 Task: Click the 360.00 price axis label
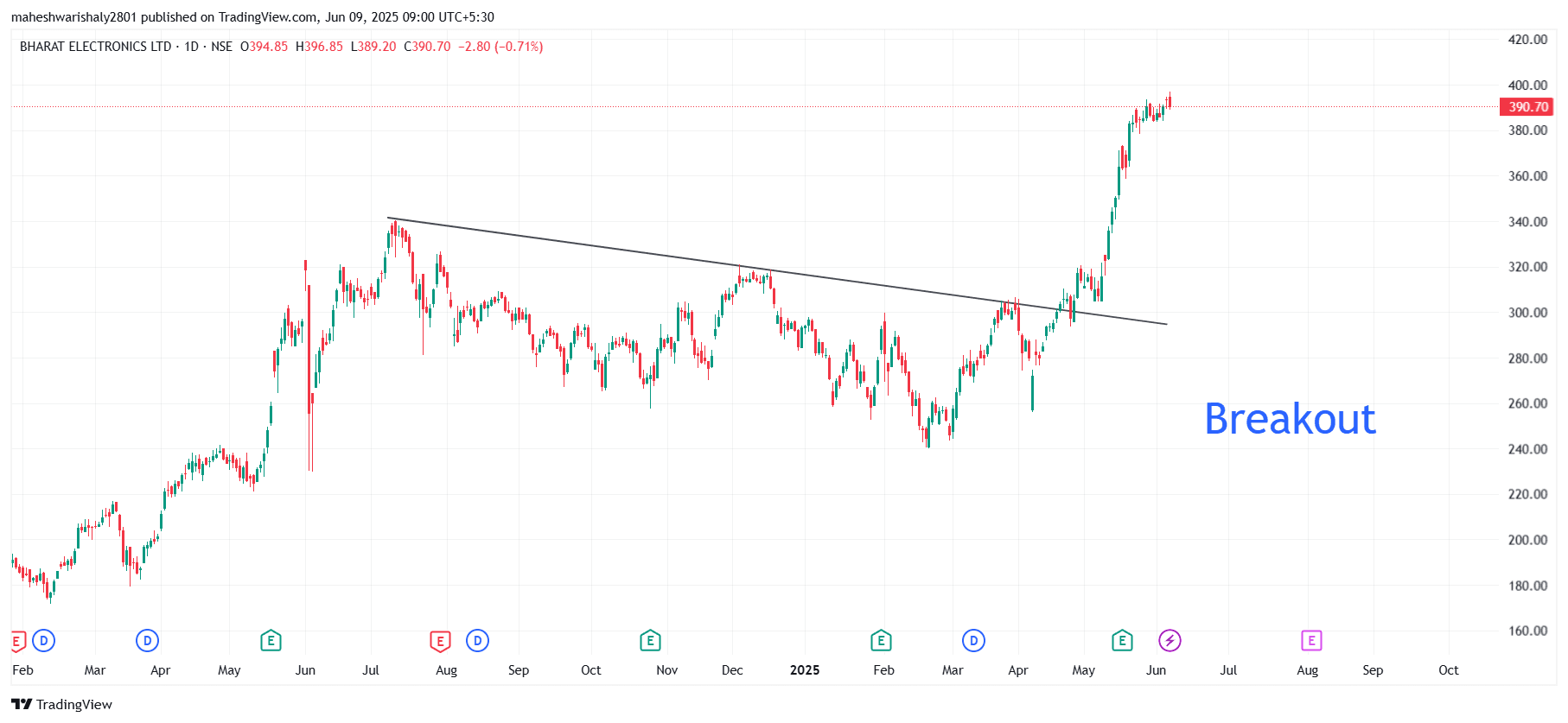tap(1527, 176)
